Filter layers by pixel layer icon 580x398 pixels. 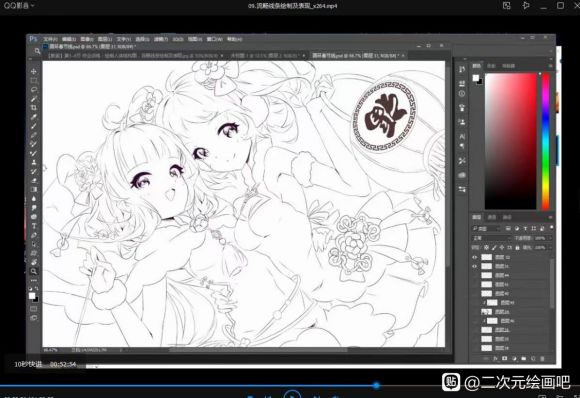point(508,229)
